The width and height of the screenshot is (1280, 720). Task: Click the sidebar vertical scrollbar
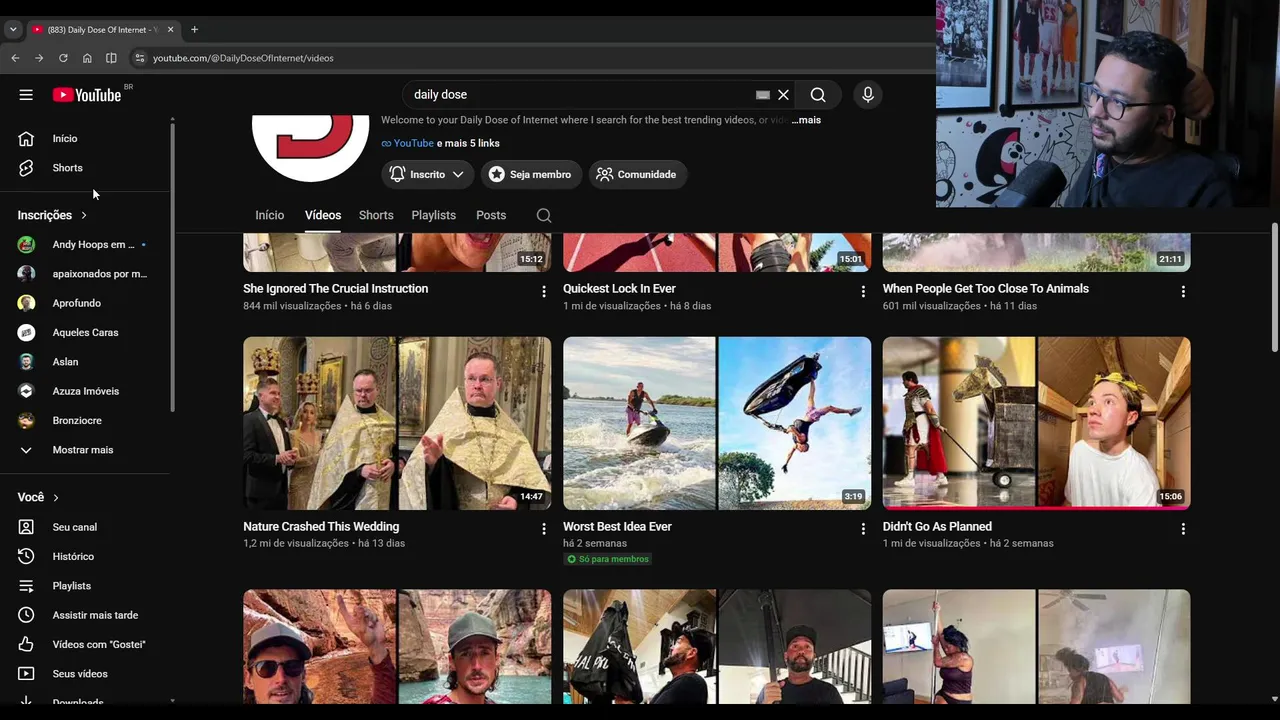coord(172,267)
